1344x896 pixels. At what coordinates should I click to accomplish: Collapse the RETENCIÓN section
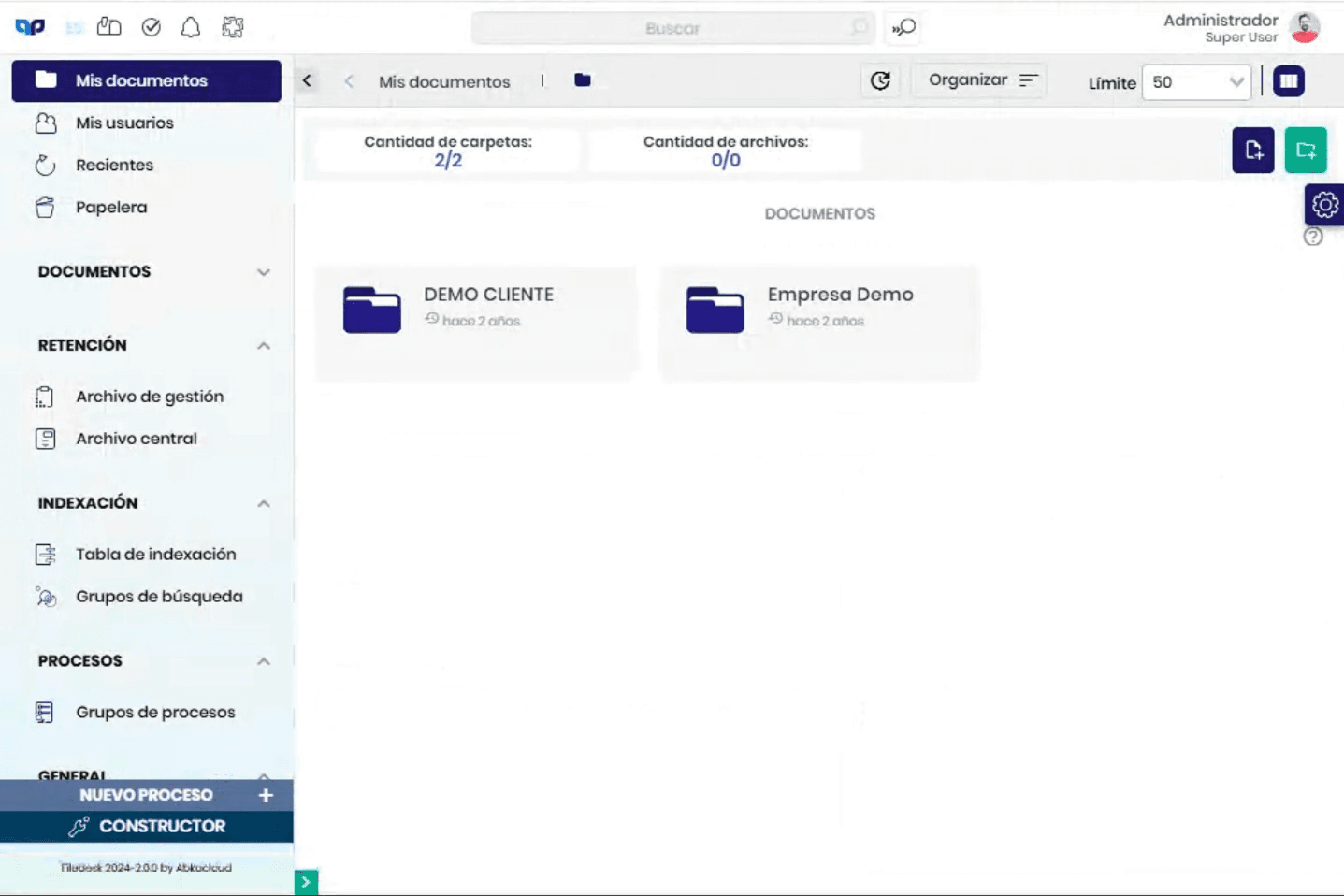(265, 345)
